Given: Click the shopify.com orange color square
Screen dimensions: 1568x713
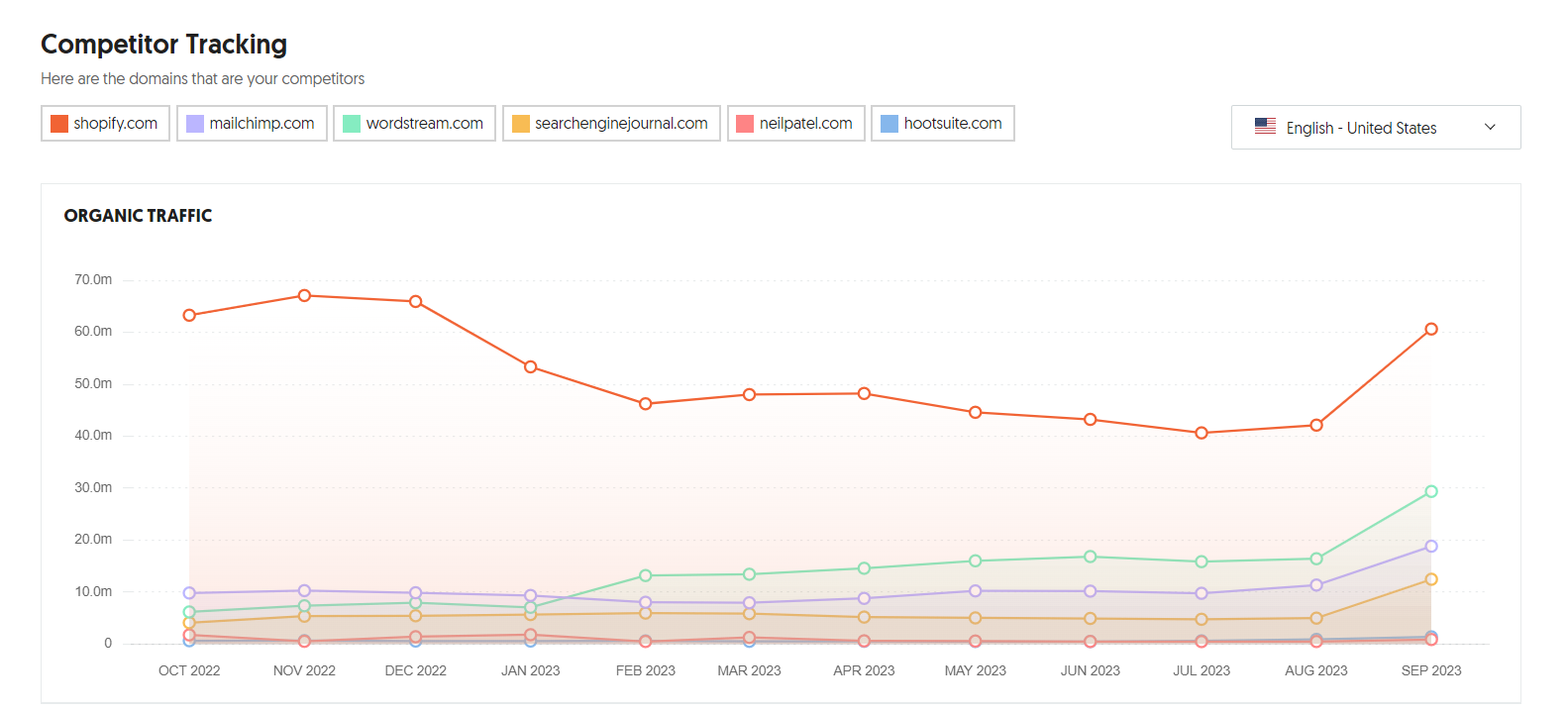Looking at the screenshot, I should click(x=59, y=124).
